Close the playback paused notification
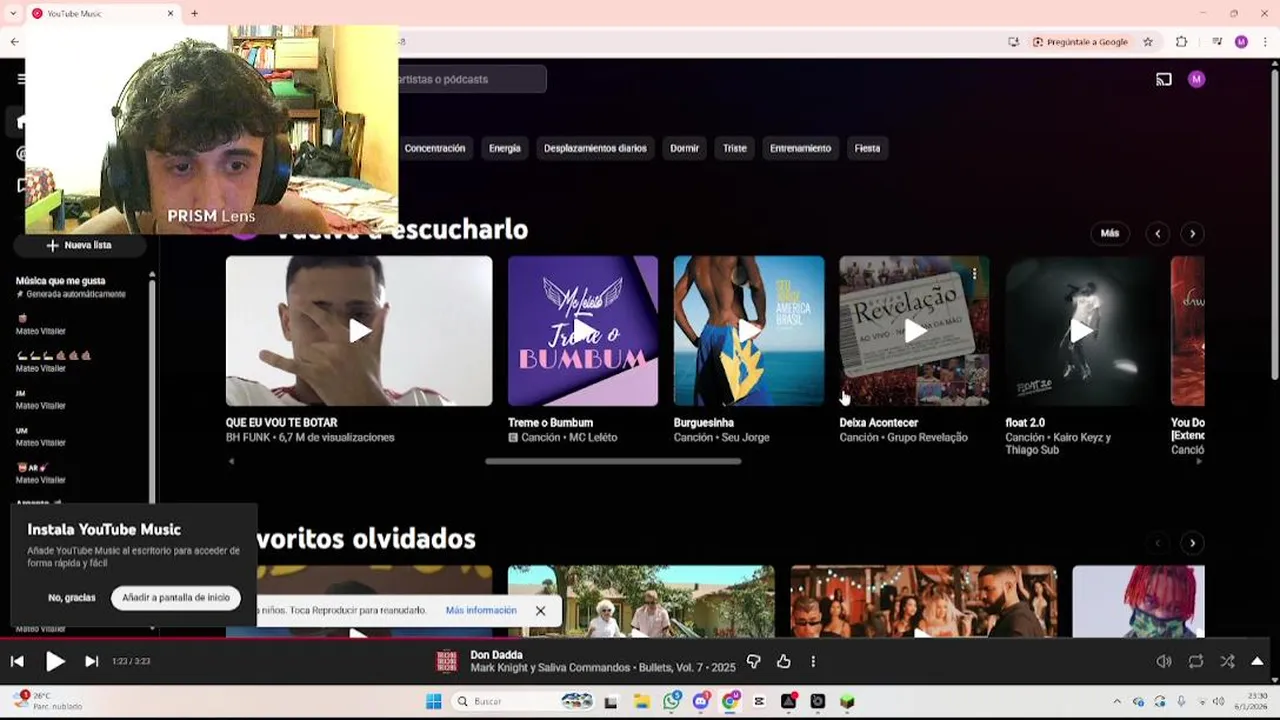The height and width of the screenshot is (720, 1280). click(540, 610)
